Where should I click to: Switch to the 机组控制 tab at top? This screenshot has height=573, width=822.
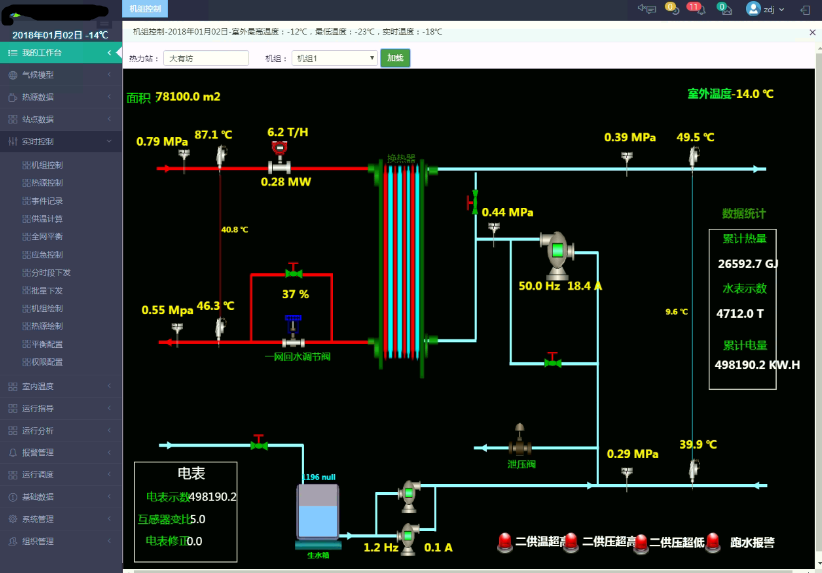pos(146,8)
